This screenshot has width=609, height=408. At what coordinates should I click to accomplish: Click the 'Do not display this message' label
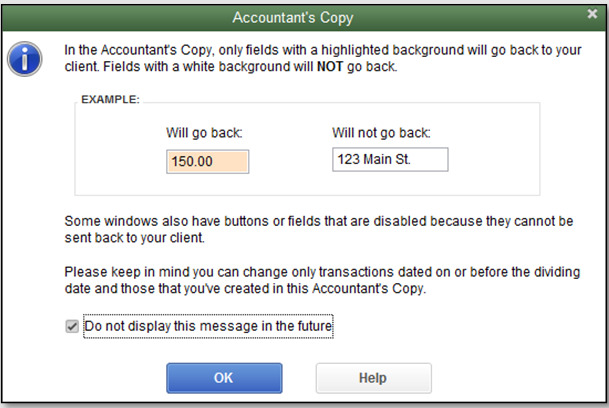pyautogui.click(x=208, y=326)
